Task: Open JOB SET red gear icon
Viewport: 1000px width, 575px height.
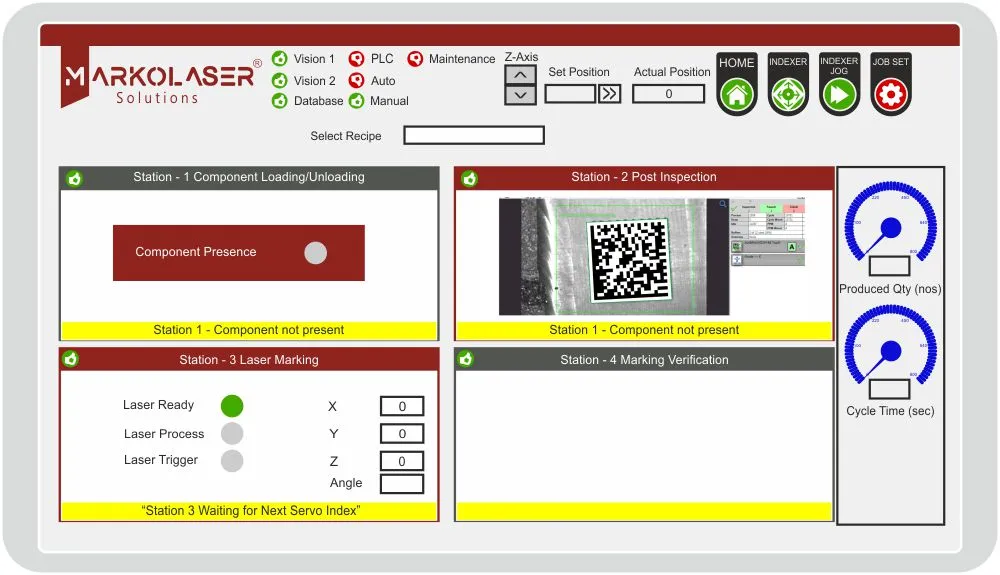Action: (x=890, y=95)
